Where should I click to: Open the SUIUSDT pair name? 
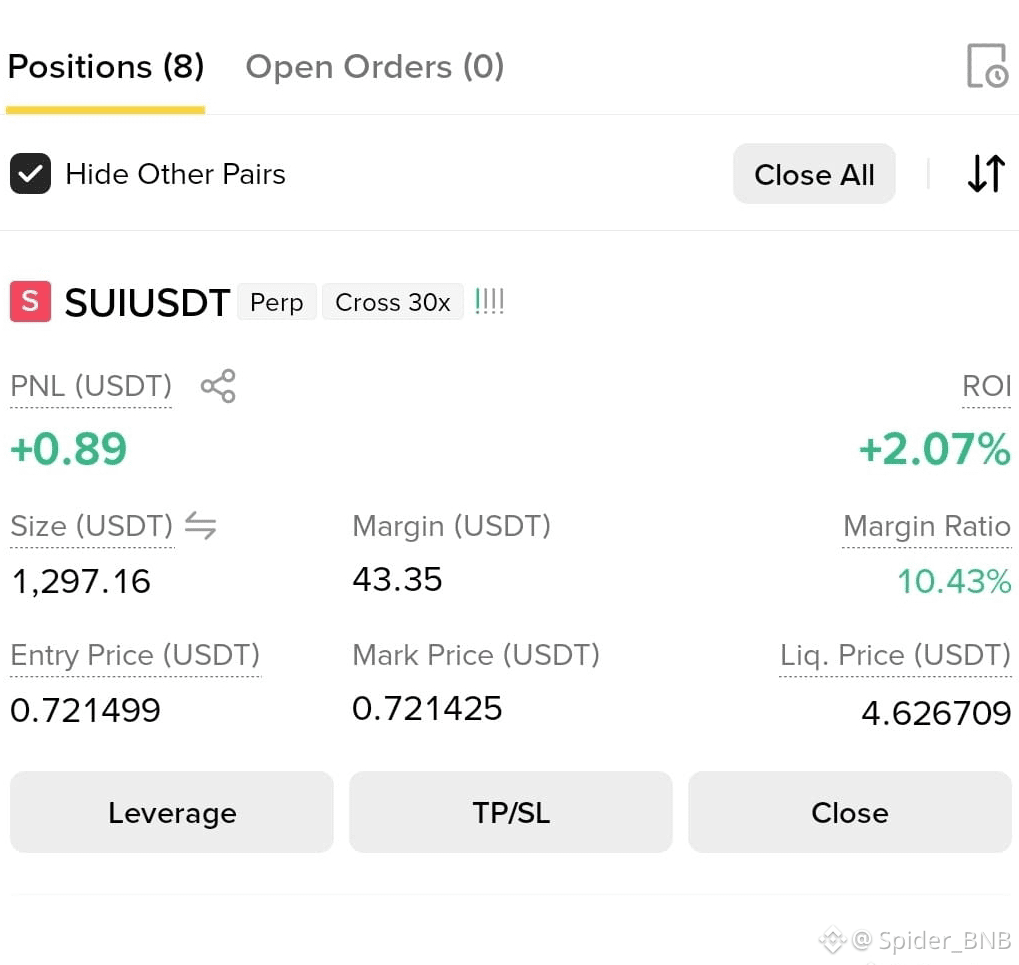147,302
